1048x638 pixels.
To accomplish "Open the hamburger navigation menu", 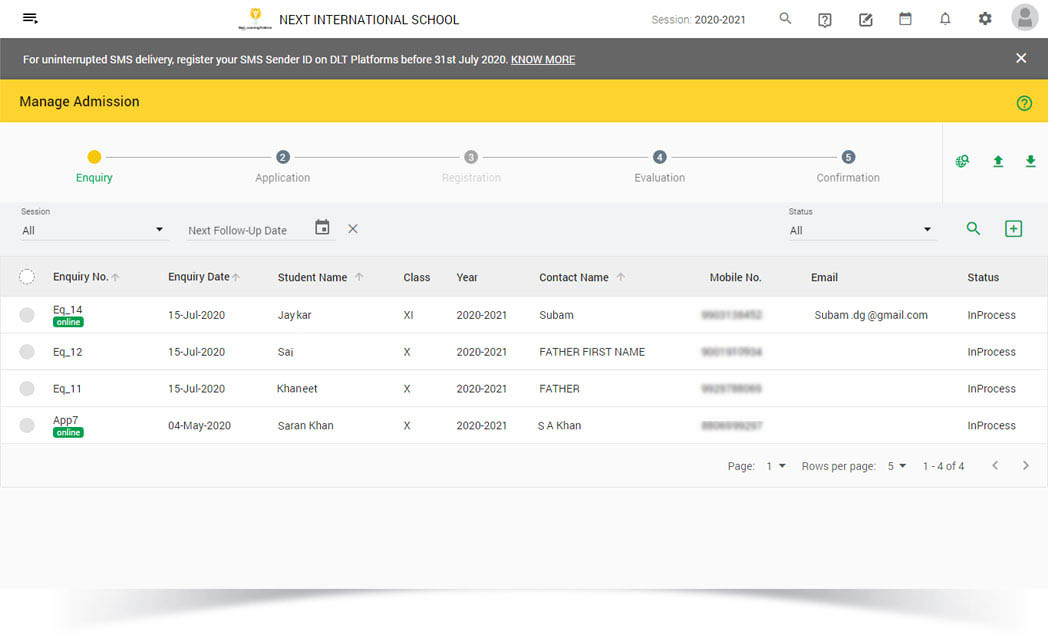I will 30,19.
